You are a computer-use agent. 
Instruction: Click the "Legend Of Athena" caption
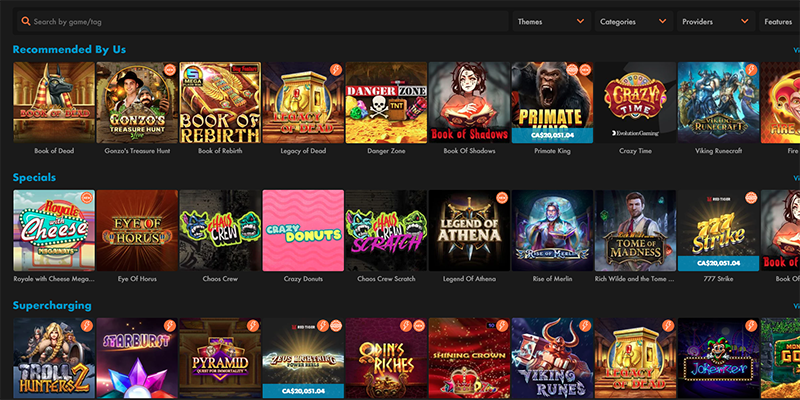469,279
